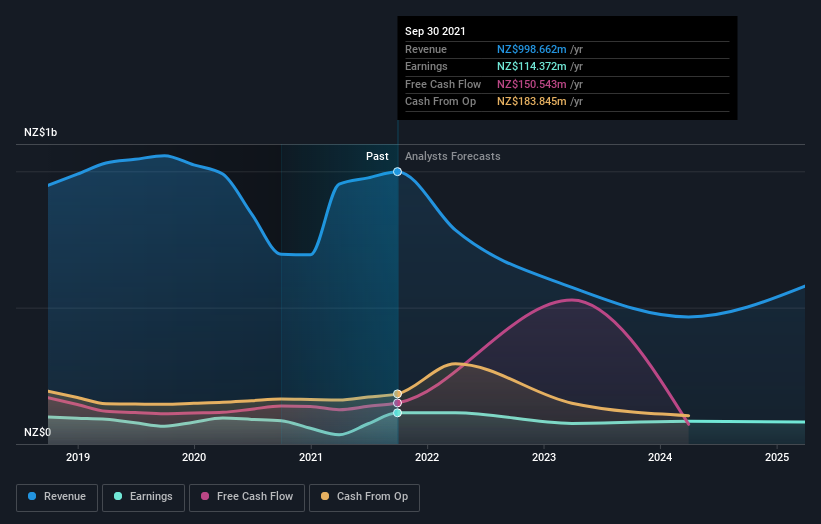Click the Cash From Op label in tooltip
The height and width of the screenshot is (524, 821).
click(440, 102)
